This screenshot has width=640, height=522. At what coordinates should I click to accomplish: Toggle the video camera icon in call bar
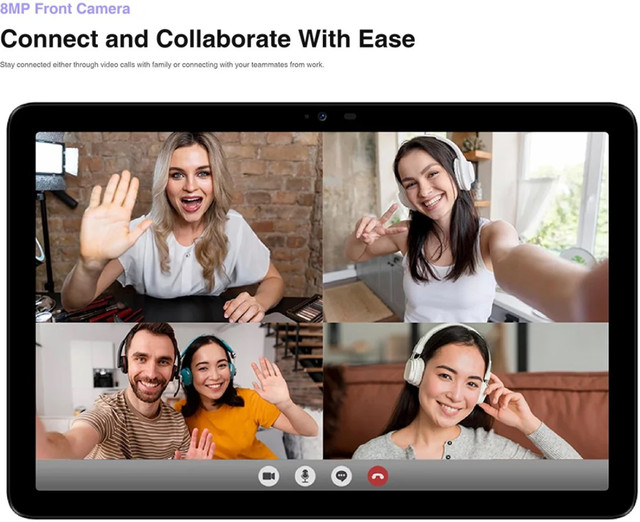268,476
